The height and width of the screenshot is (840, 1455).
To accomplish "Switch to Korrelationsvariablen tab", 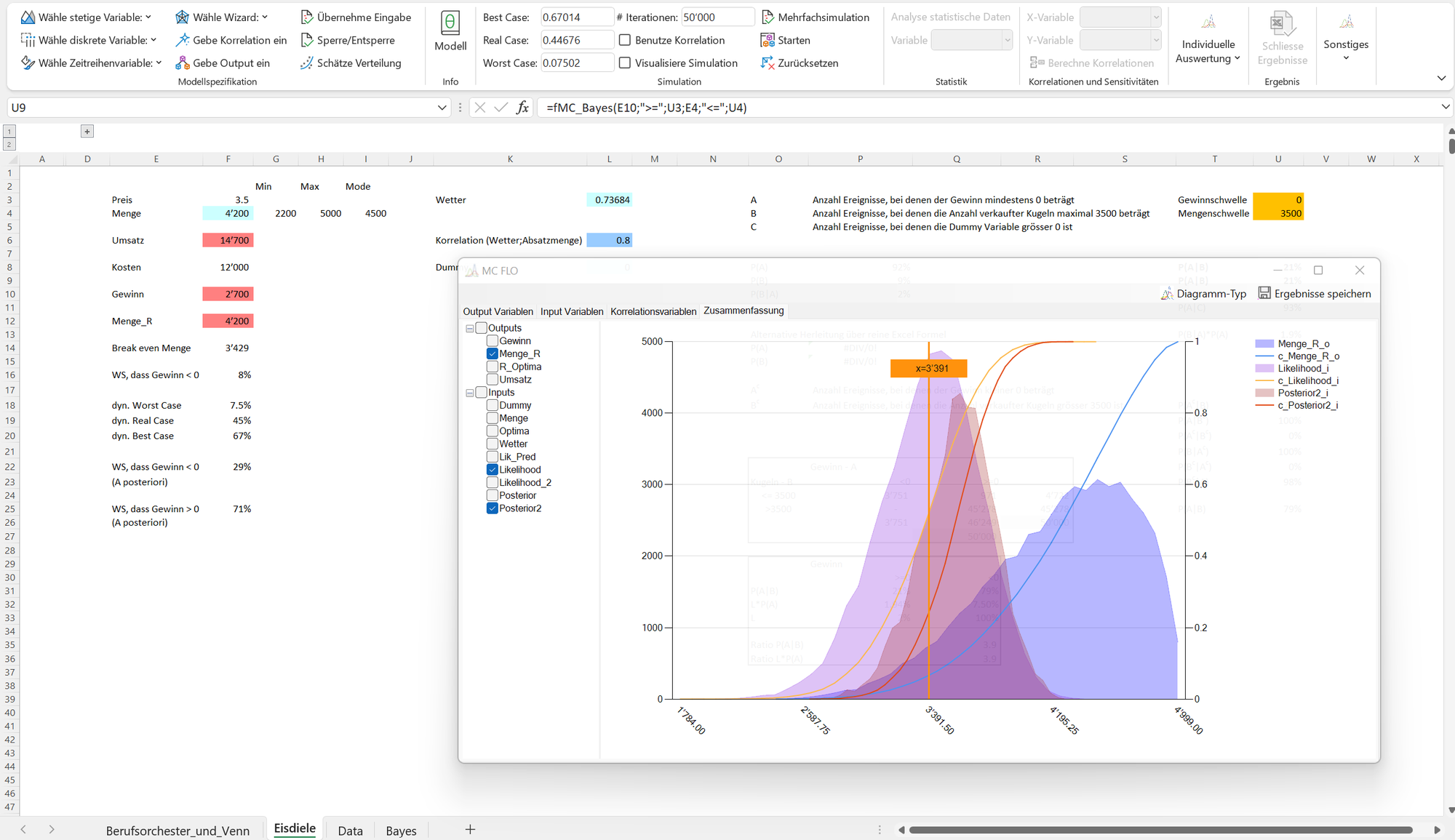I will click(653, 311).
